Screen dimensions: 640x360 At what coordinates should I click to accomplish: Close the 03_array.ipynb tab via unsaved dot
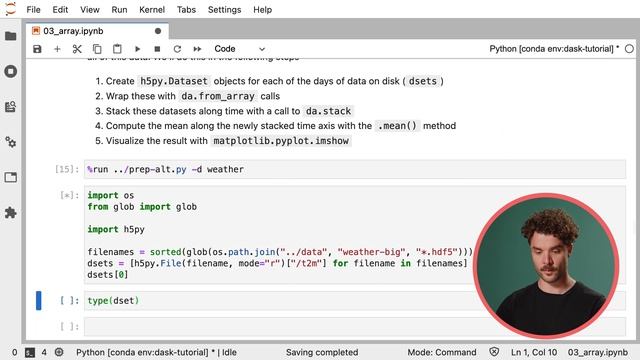tap(158, 31)
